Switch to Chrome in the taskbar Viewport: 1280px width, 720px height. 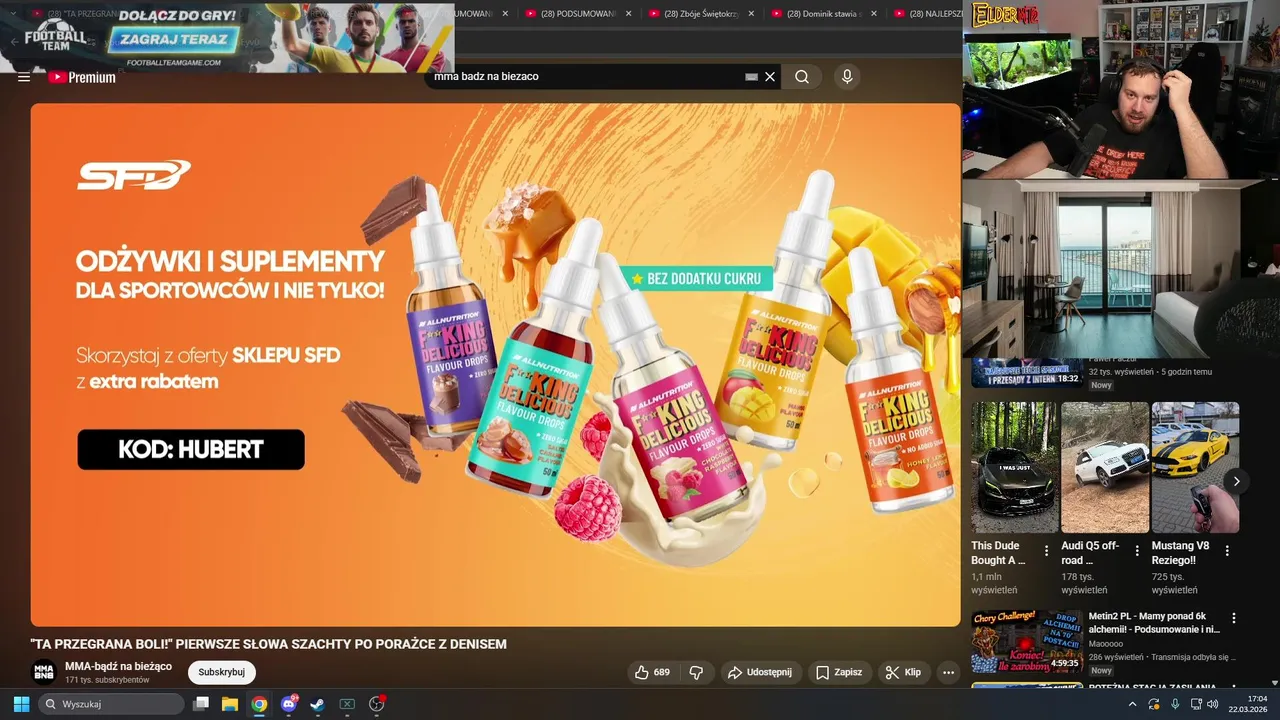(259, 704)
